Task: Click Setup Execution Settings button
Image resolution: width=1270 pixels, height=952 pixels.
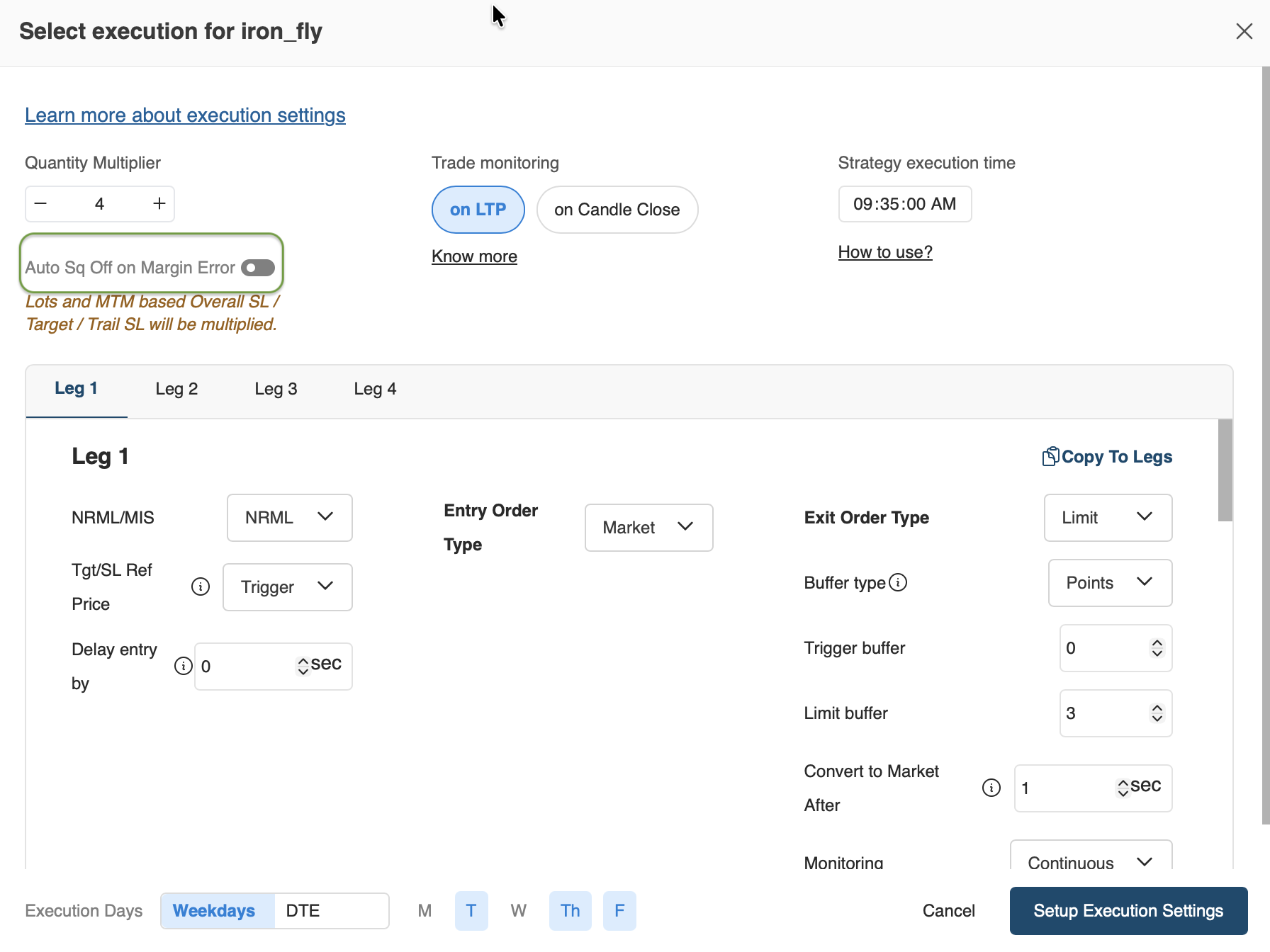Action: [x=1128, y=910]
